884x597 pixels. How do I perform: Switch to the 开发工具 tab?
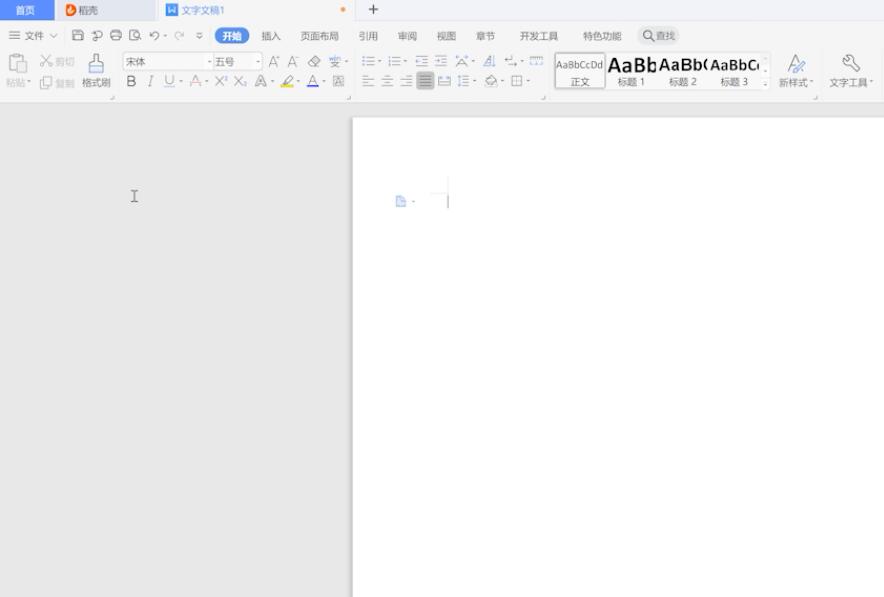[x=538, y=36]
